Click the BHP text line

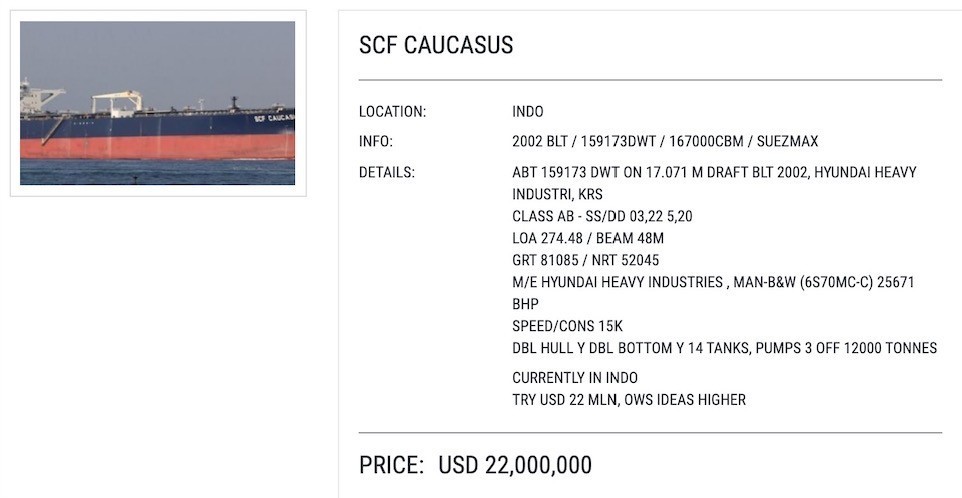[525, 304]
